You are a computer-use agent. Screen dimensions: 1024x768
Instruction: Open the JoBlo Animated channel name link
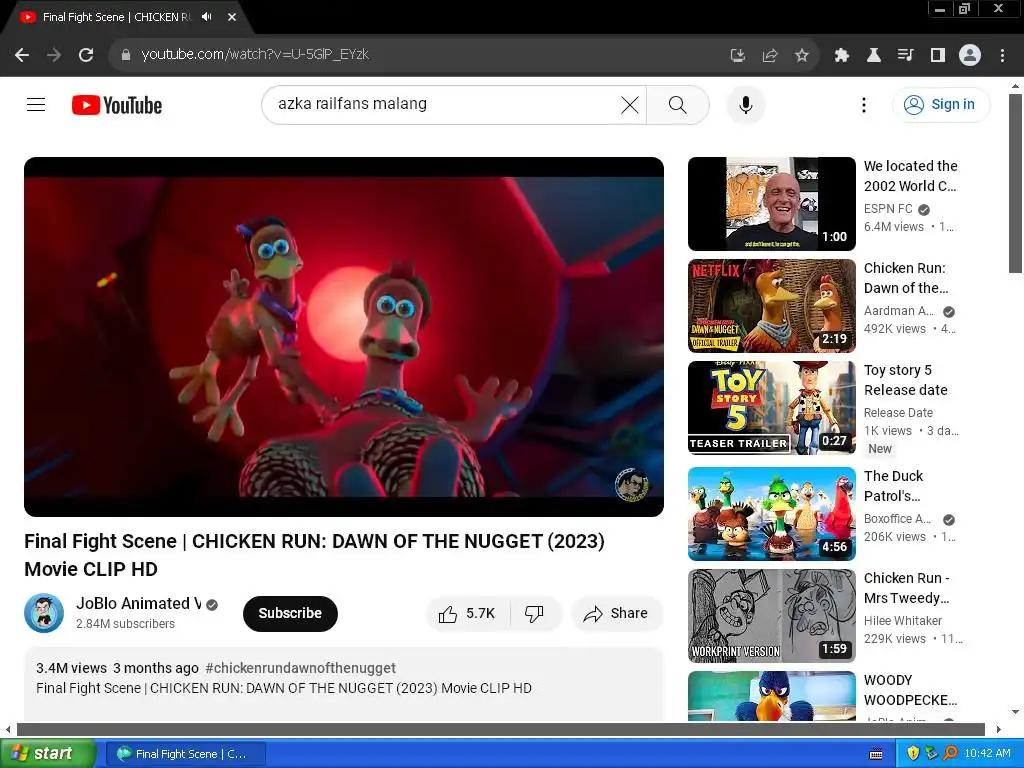click(x=138, y=603)
